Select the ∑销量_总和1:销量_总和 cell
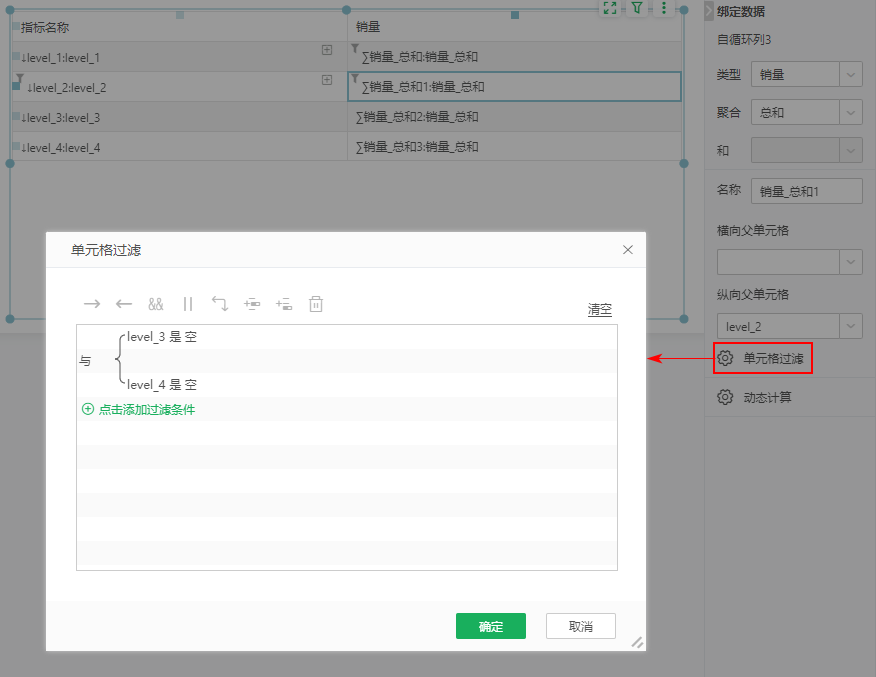Screen dimensions: 876x677 click(x=514, y=87)
